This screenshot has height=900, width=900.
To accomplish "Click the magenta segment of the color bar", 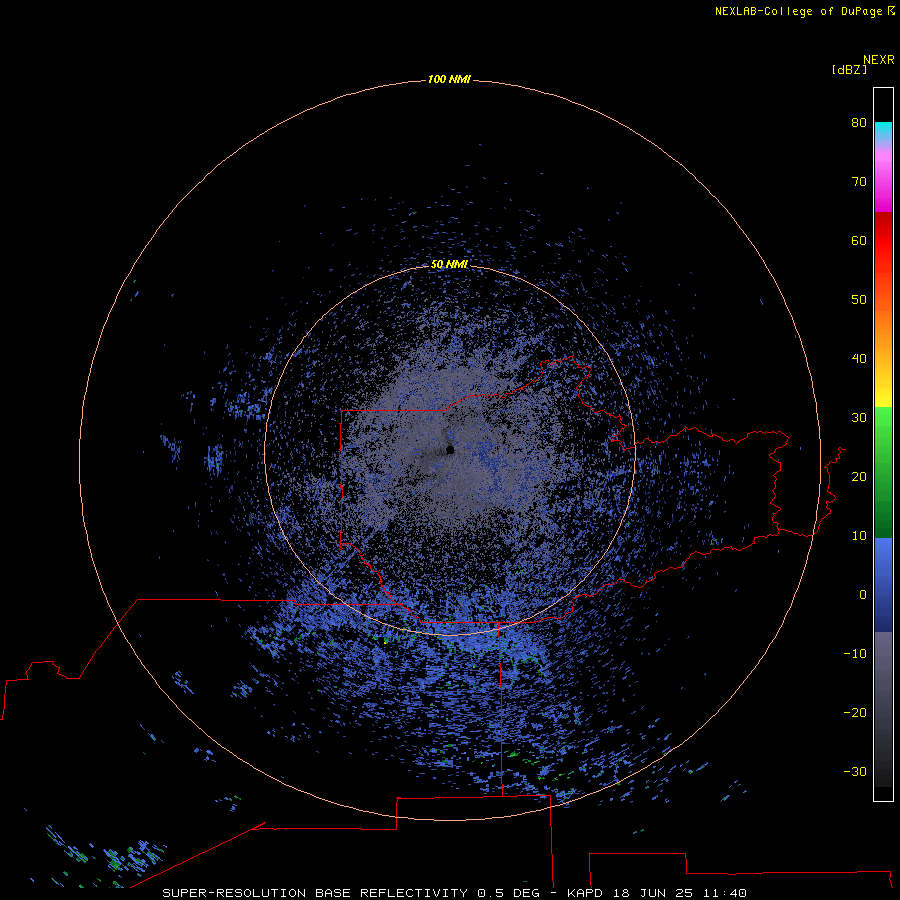I will [x=883, y=184].
